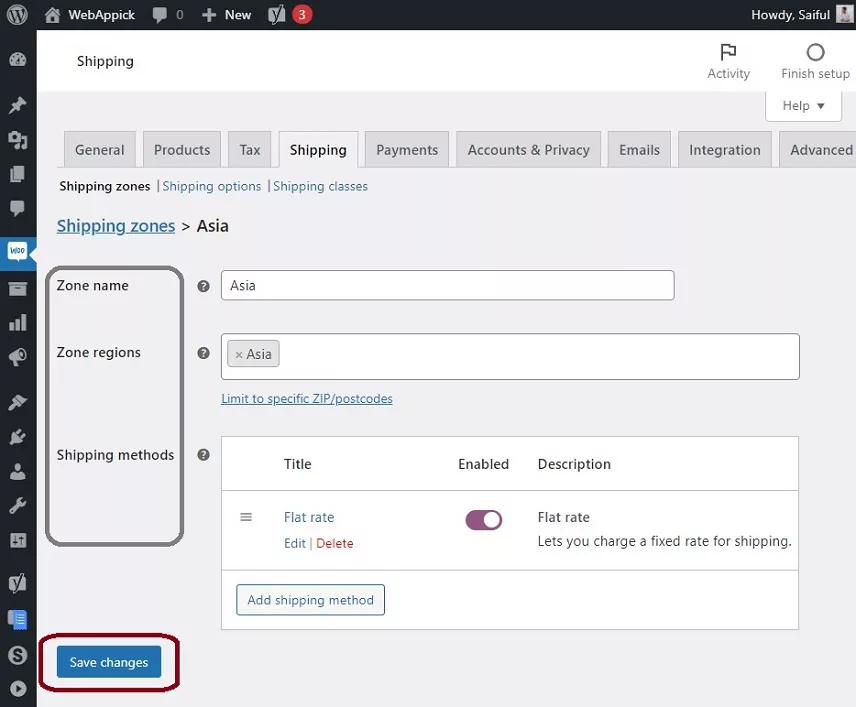Show help tip for Zone name

coord(203,286)
